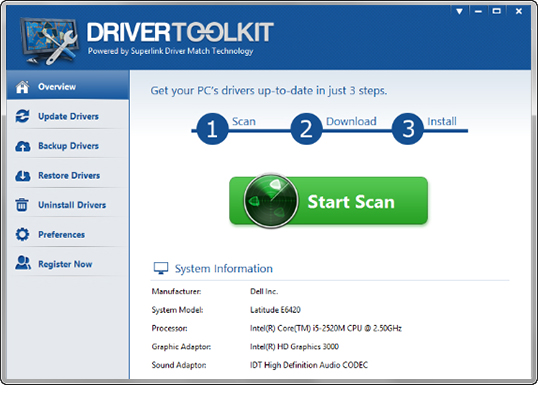
Task: Select the Overview tab label
Action: (x=57, y=87)
